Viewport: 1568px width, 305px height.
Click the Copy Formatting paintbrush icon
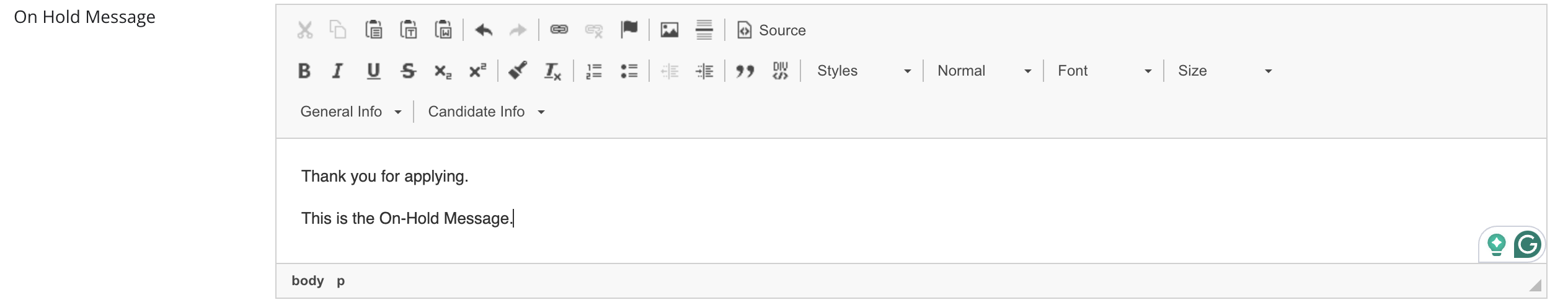coord(518,71)
